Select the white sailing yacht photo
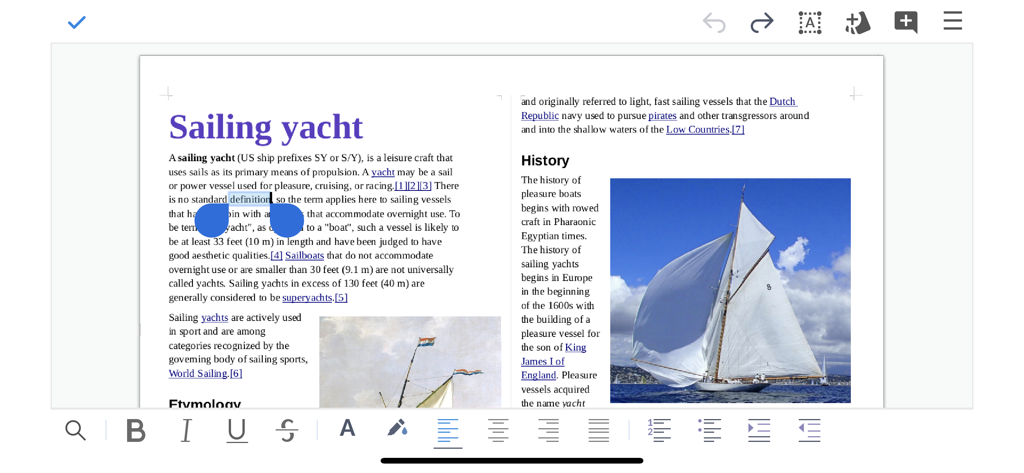Viewport: 1024px width, 473px height. tap(730, 290)
